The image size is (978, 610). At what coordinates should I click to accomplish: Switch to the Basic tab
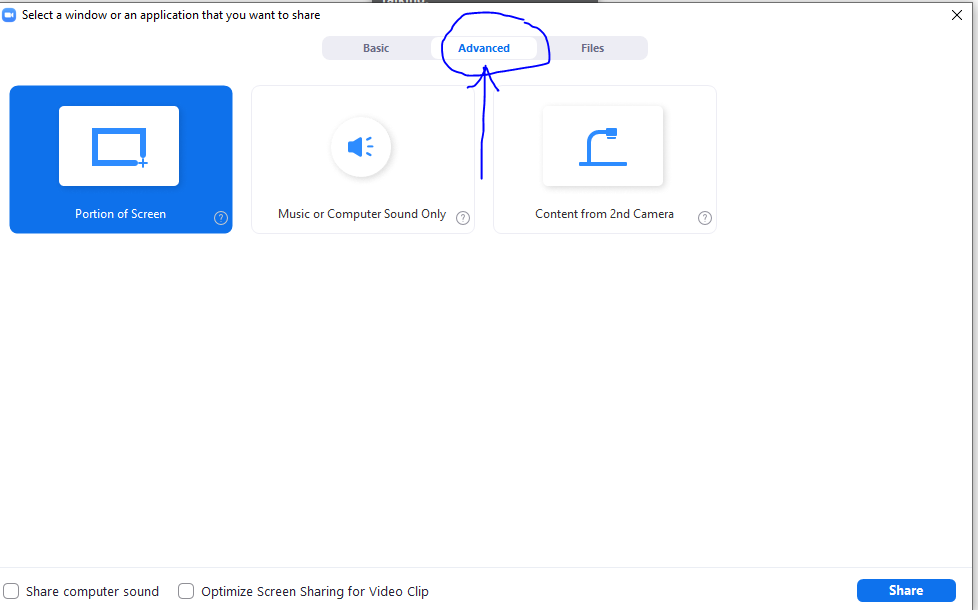point(376,48)
